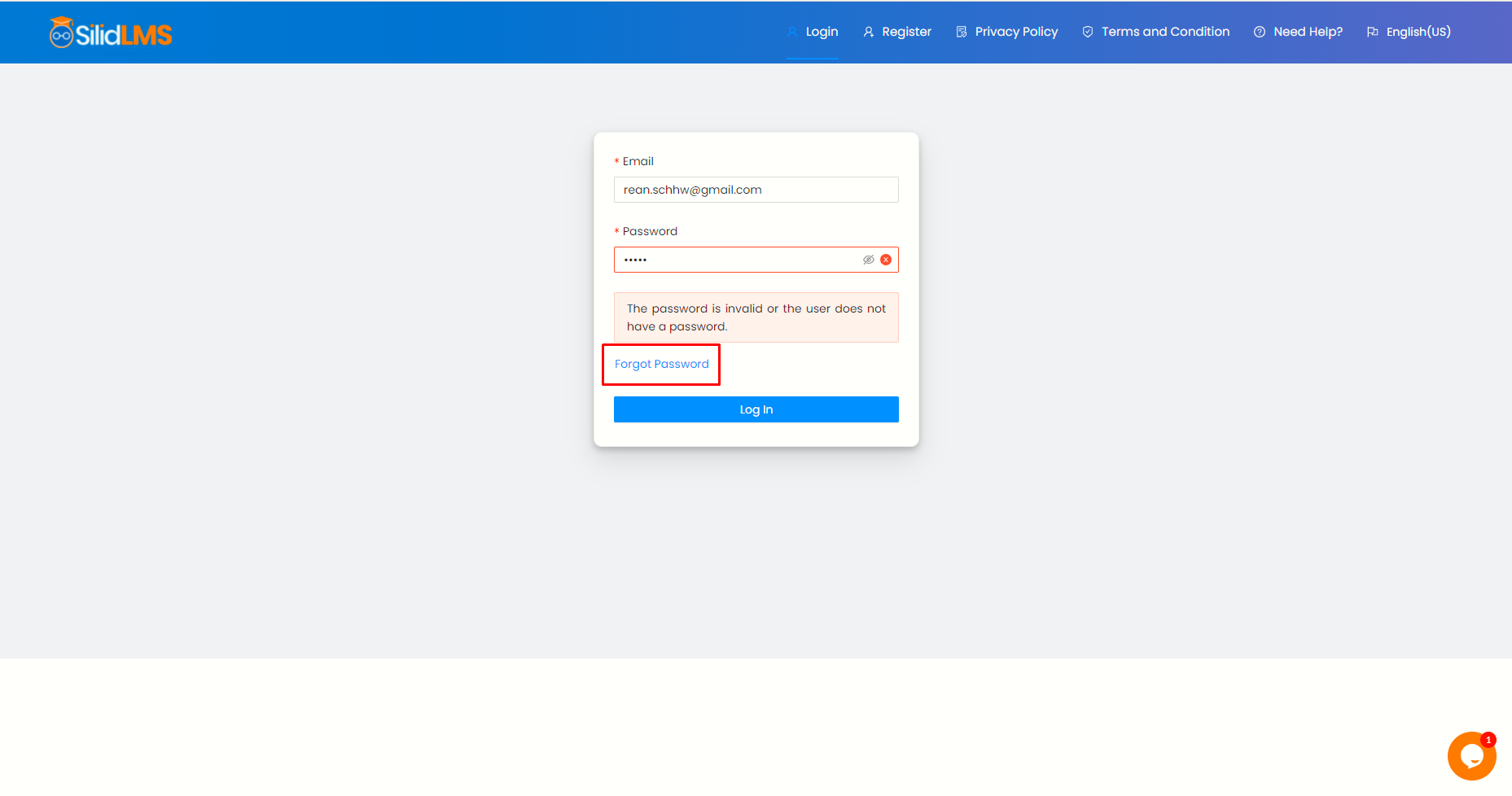The width and height of the screenshot is (1512, 796).
Task: Click the SilidLMS owl logo
Action: point(110,33)
